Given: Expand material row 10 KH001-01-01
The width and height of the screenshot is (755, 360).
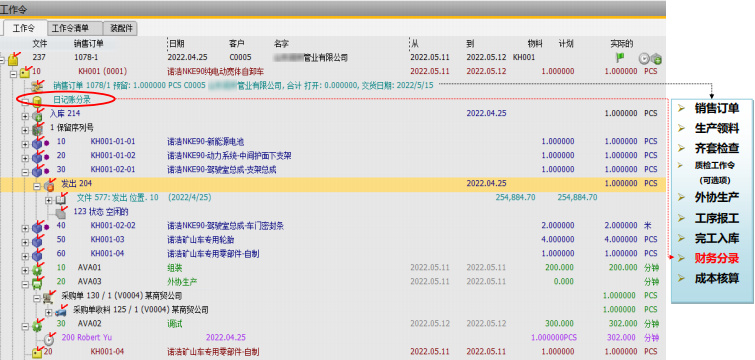Looking at the screenshot, I should [x=25, y=144].
